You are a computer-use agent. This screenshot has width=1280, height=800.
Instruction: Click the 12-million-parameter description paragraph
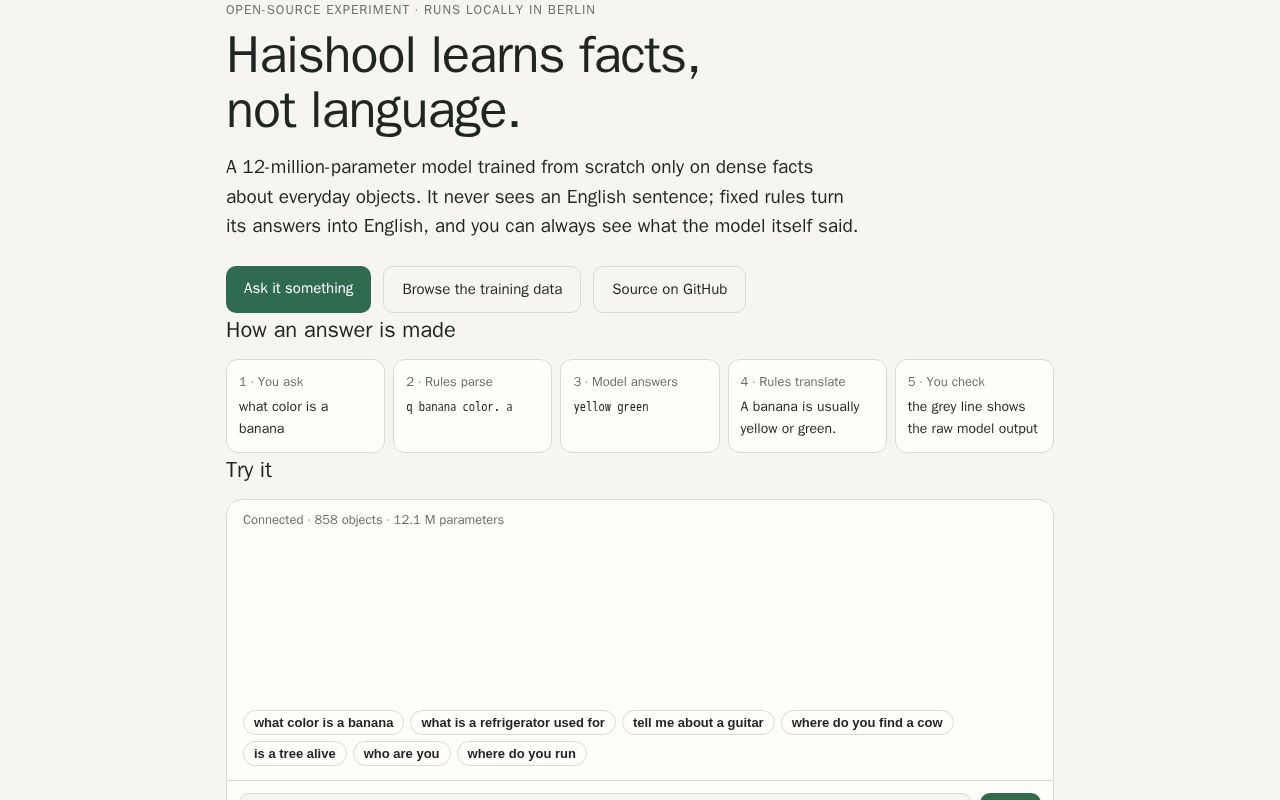(542, 197)
